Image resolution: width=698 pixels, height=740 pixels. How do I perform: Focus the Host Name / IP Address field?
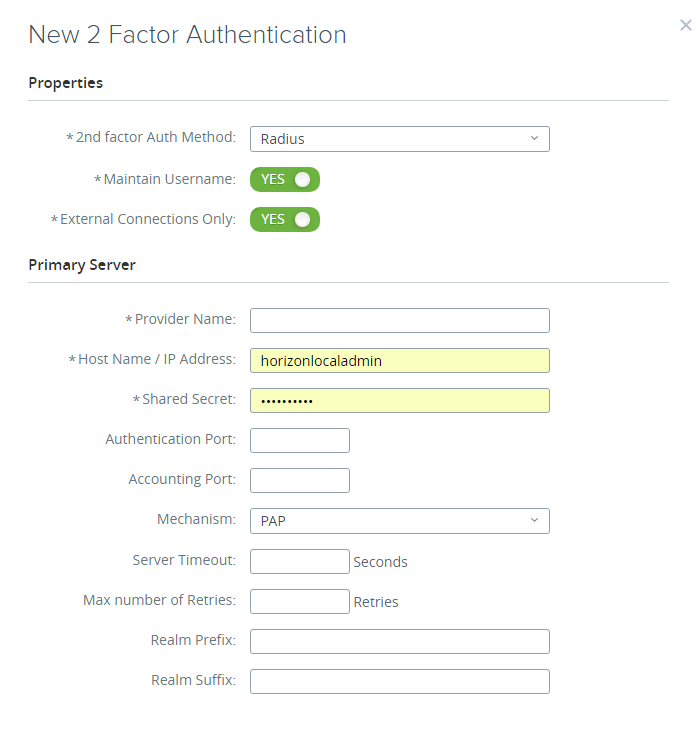[399, 360]
